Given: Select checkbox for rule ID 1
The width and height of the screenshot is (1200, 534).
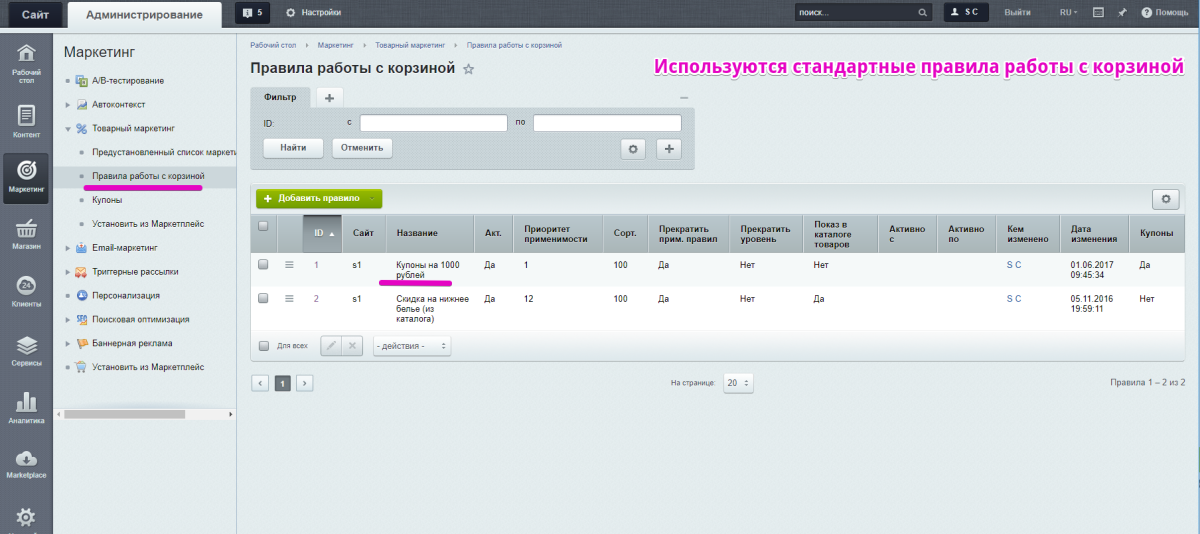Looking at the screenshot, I should pos(263,265).
